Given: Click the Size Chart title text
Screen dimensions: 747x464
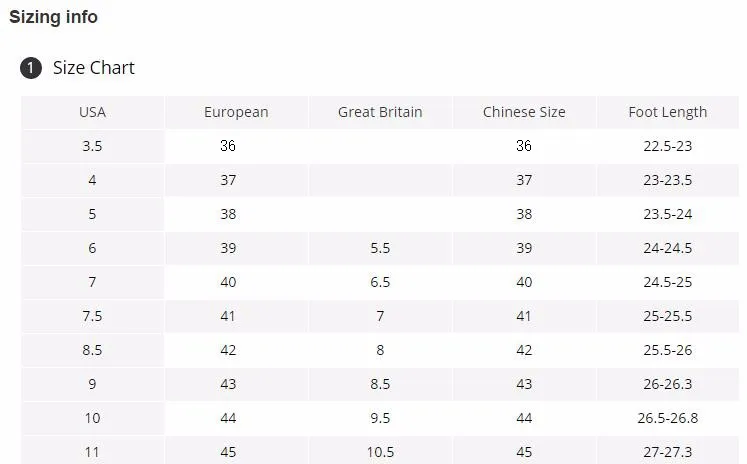Looking at the screenshot, I should tap(93, 68).
